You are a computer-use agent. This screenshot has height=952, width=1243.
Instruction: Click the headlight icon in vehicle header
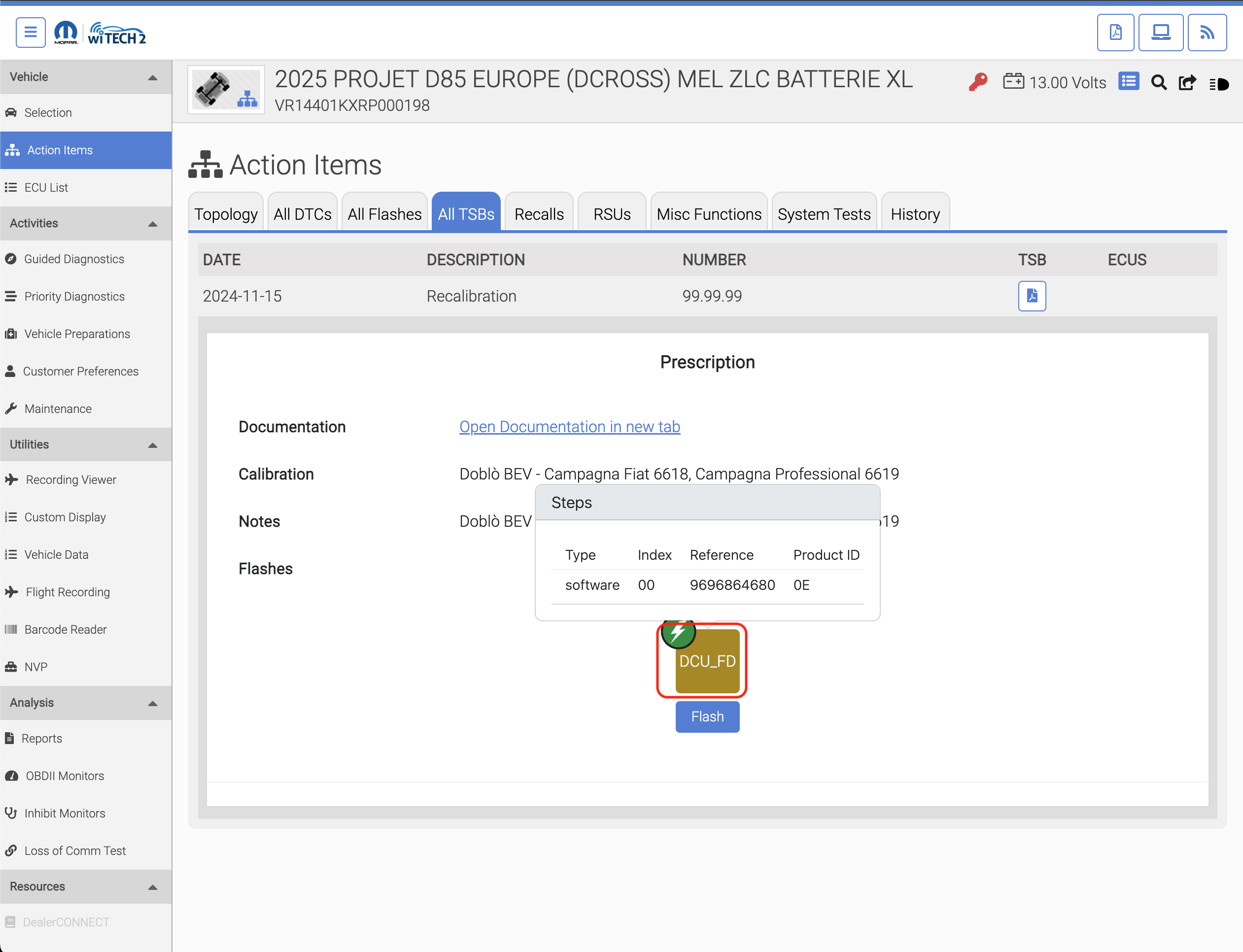tap(1219, 84)
